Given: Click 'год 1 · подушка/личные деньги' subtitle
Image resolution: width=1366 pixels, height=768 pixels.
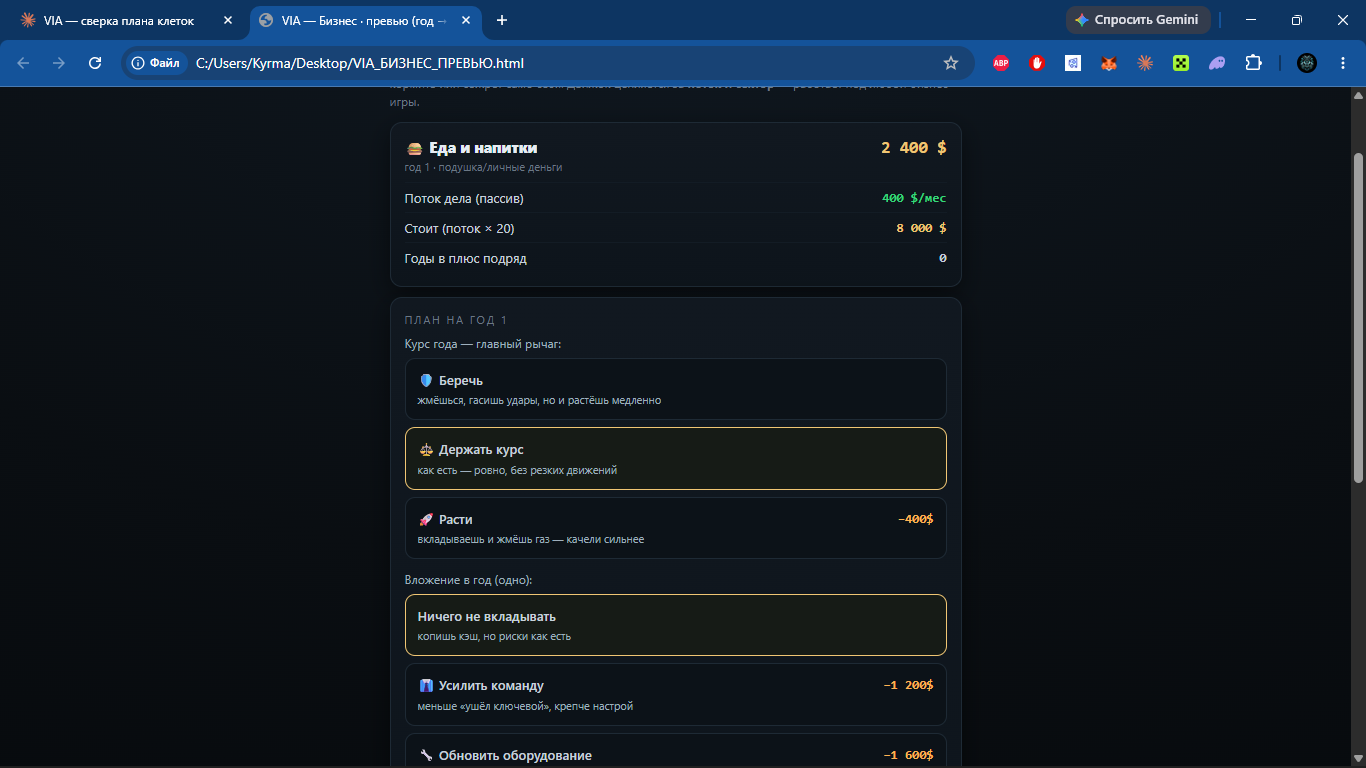Looking at the screenshot, I should point(483,167).
